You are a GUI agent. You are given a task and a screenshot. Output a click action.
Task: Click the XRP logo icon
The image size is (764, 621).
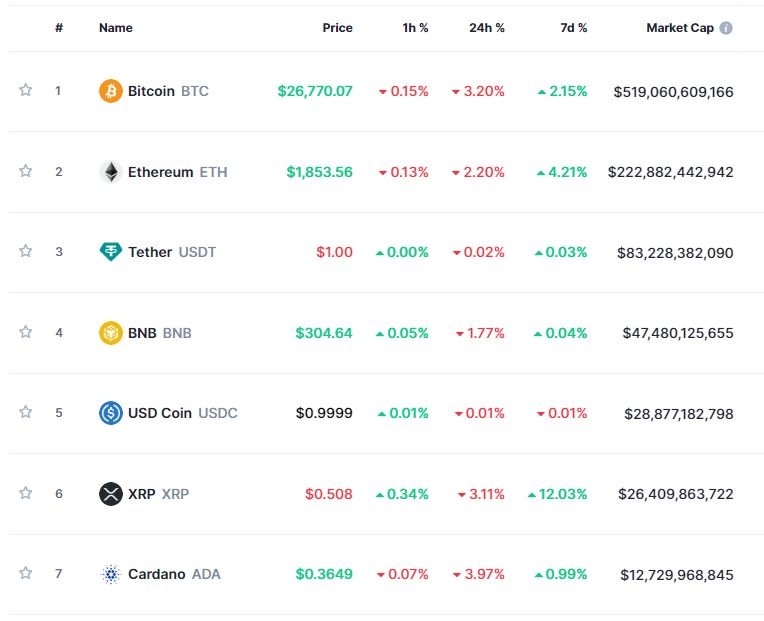(x=110, y=493)
